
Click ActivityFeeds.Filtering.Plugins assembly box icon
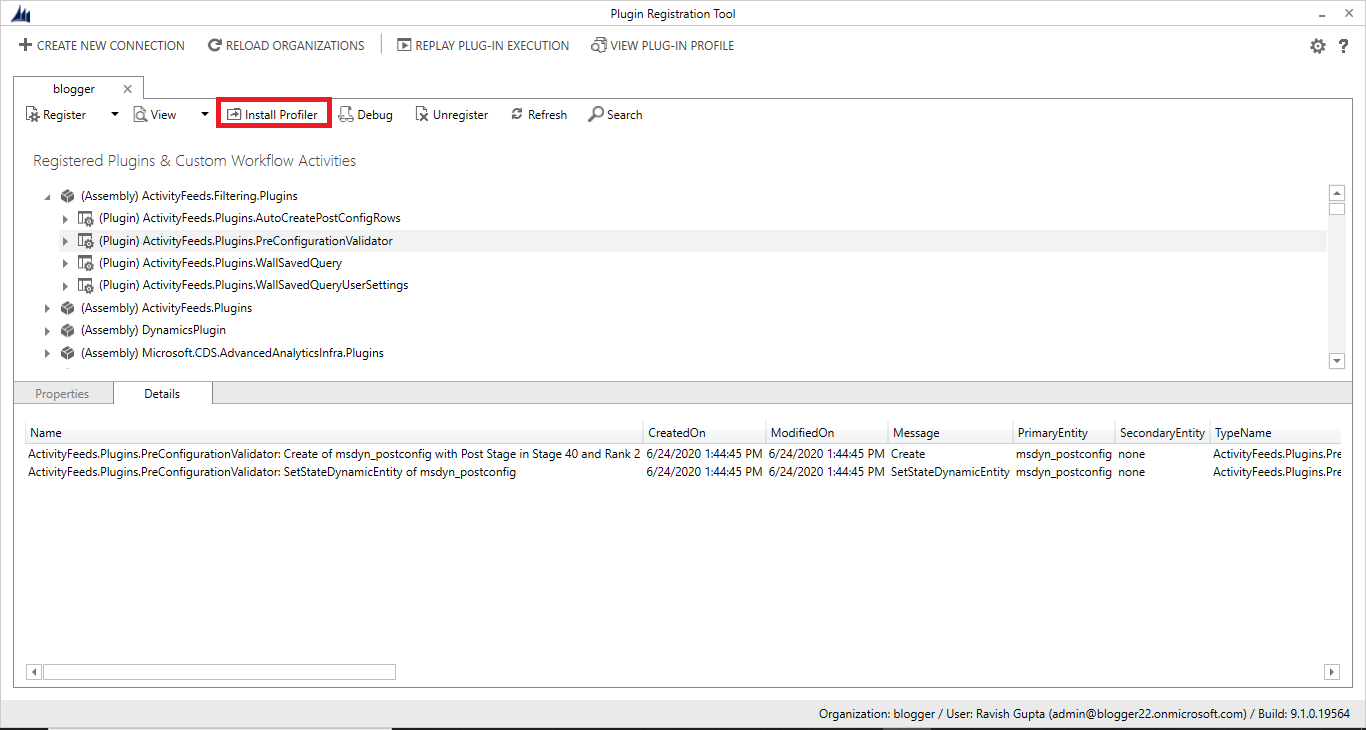68,196
